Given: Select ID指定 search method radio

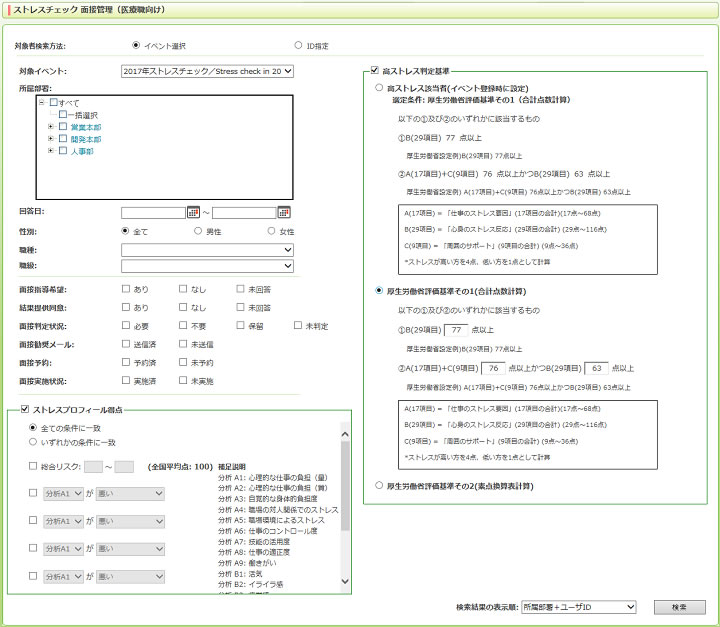Looking at the screenshot, I should (298, 45).
